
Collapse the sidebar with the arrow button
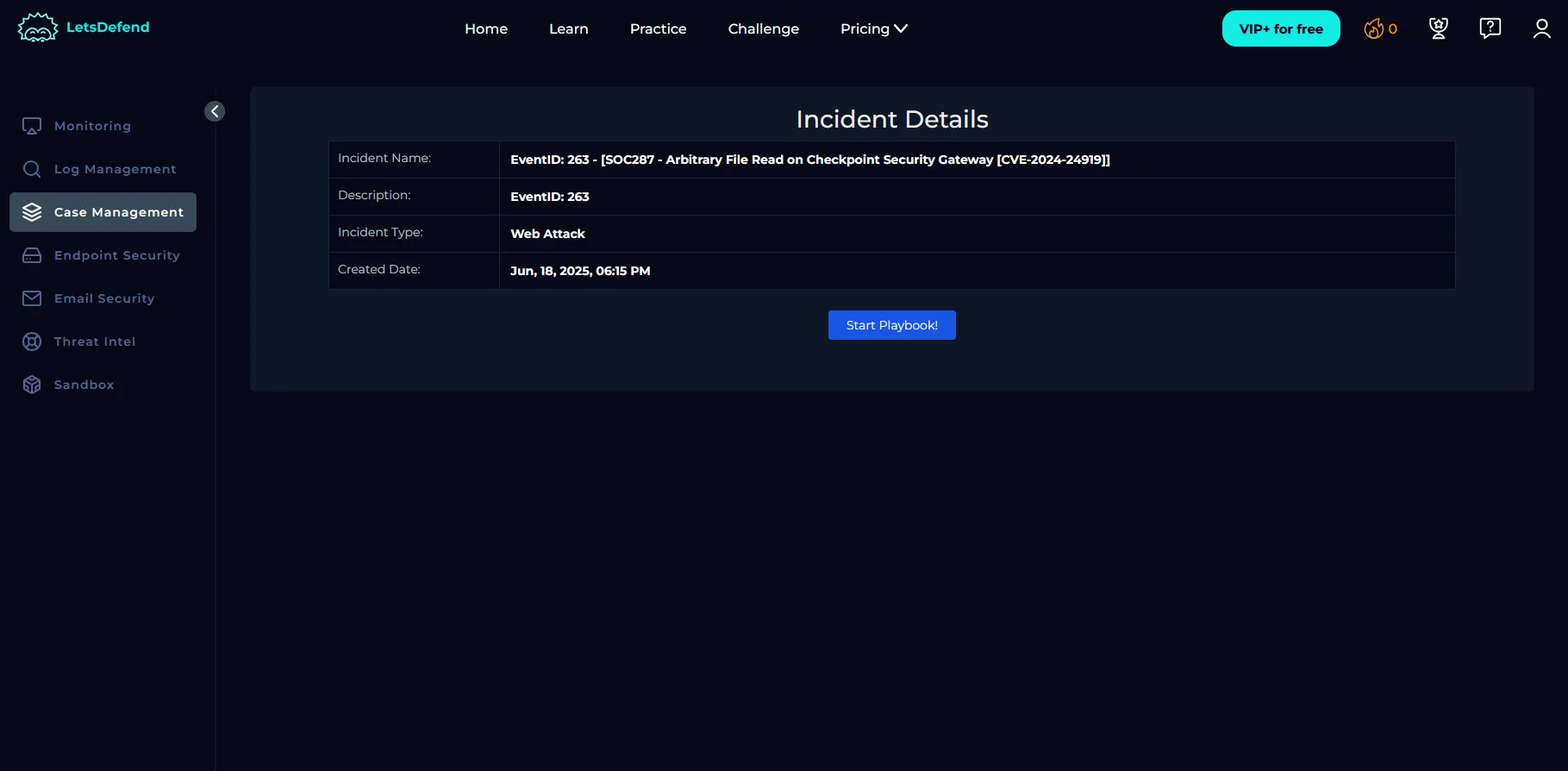[215, 111]
